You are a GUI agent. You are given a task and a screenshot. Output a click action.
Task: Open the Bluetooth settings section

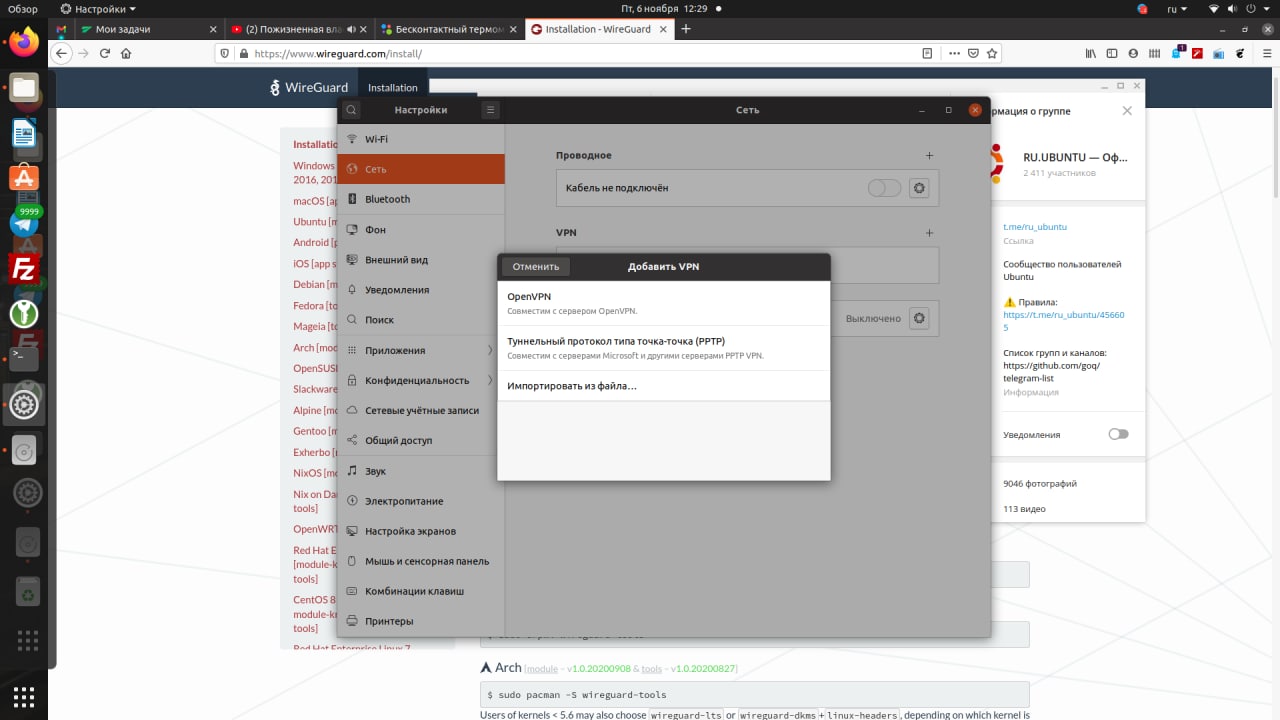tap(421, 199)
